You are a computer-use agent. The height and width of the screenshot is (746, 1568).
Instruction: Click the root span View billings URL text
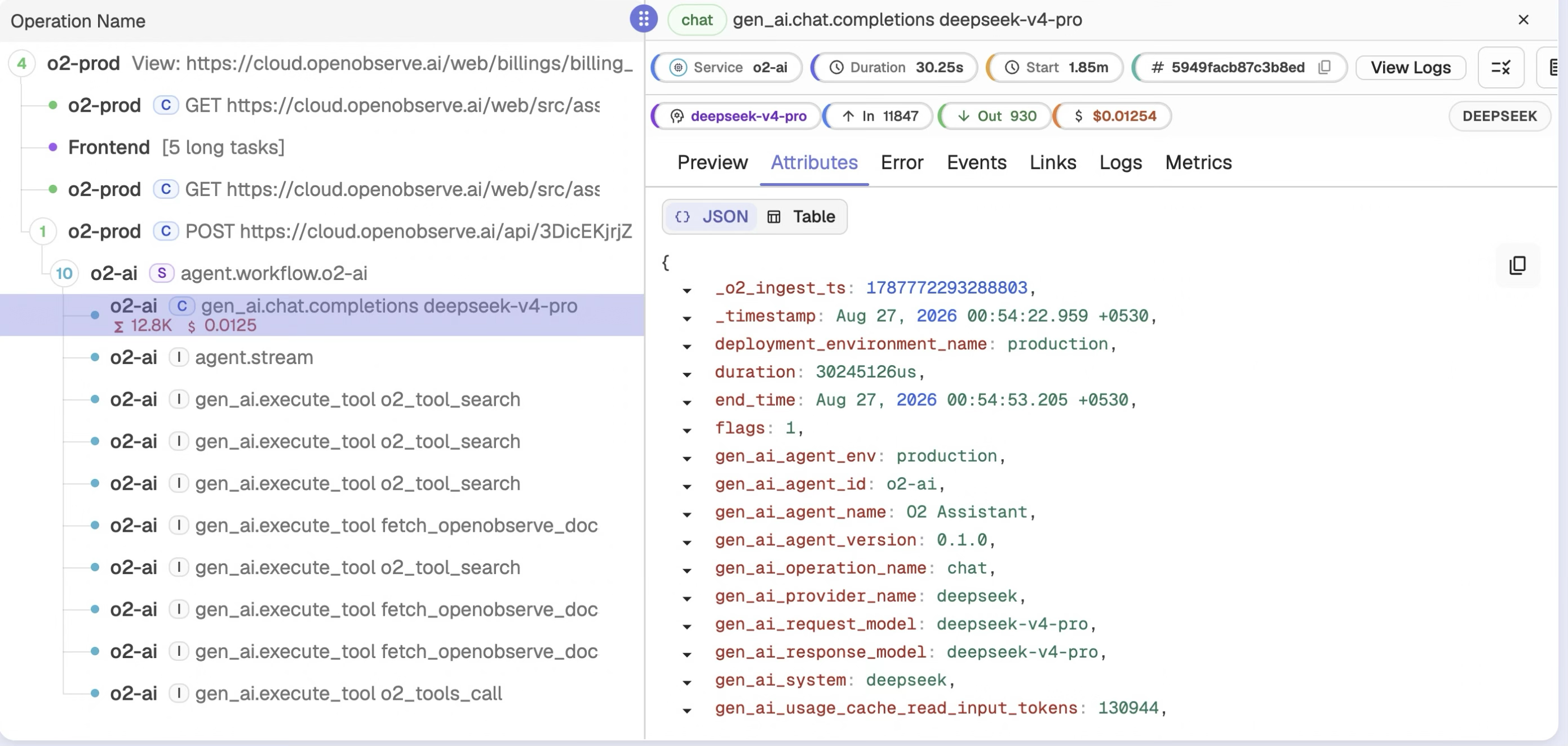click(382, 63)
